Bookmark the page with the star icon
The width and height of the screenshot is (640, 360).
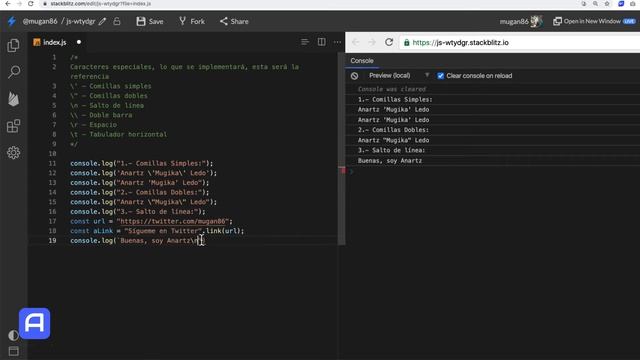point(607,3)
